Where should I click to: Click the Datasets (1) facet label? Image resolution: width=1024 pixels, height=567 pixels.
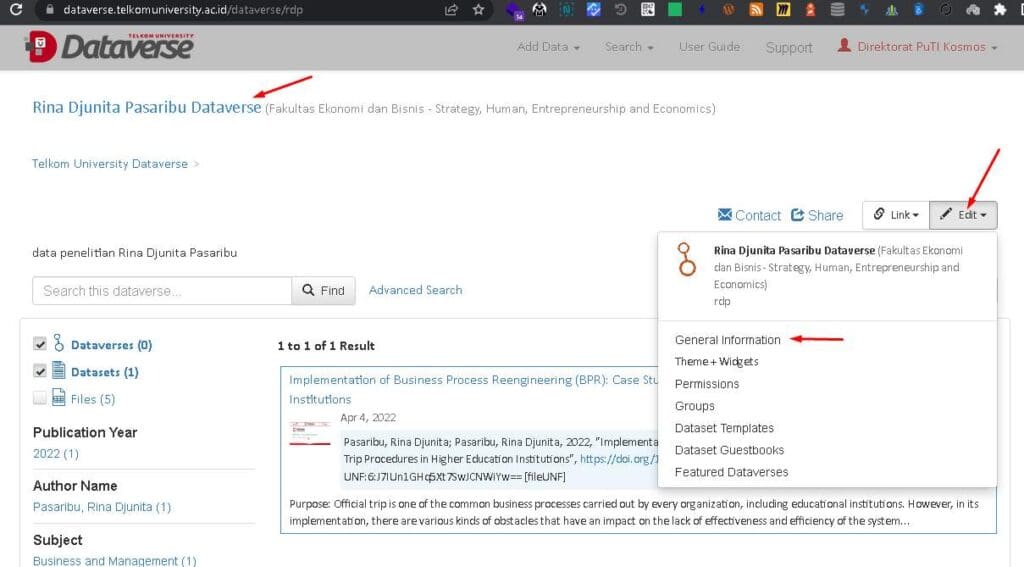(104, 372)
